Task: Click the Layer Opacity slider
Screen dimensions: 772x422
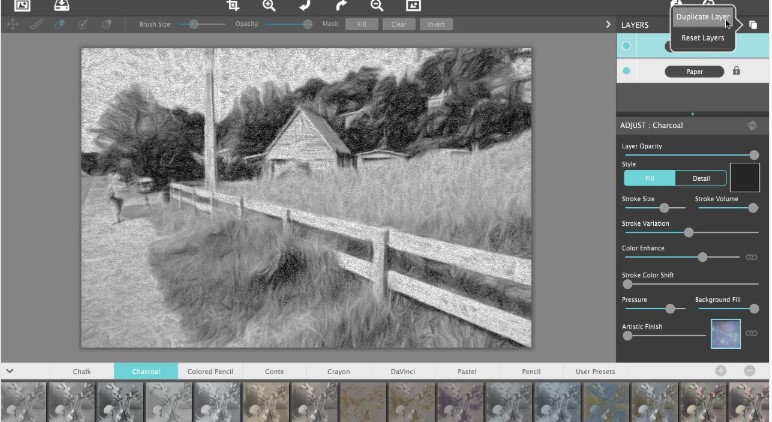Action: (691, 155)
